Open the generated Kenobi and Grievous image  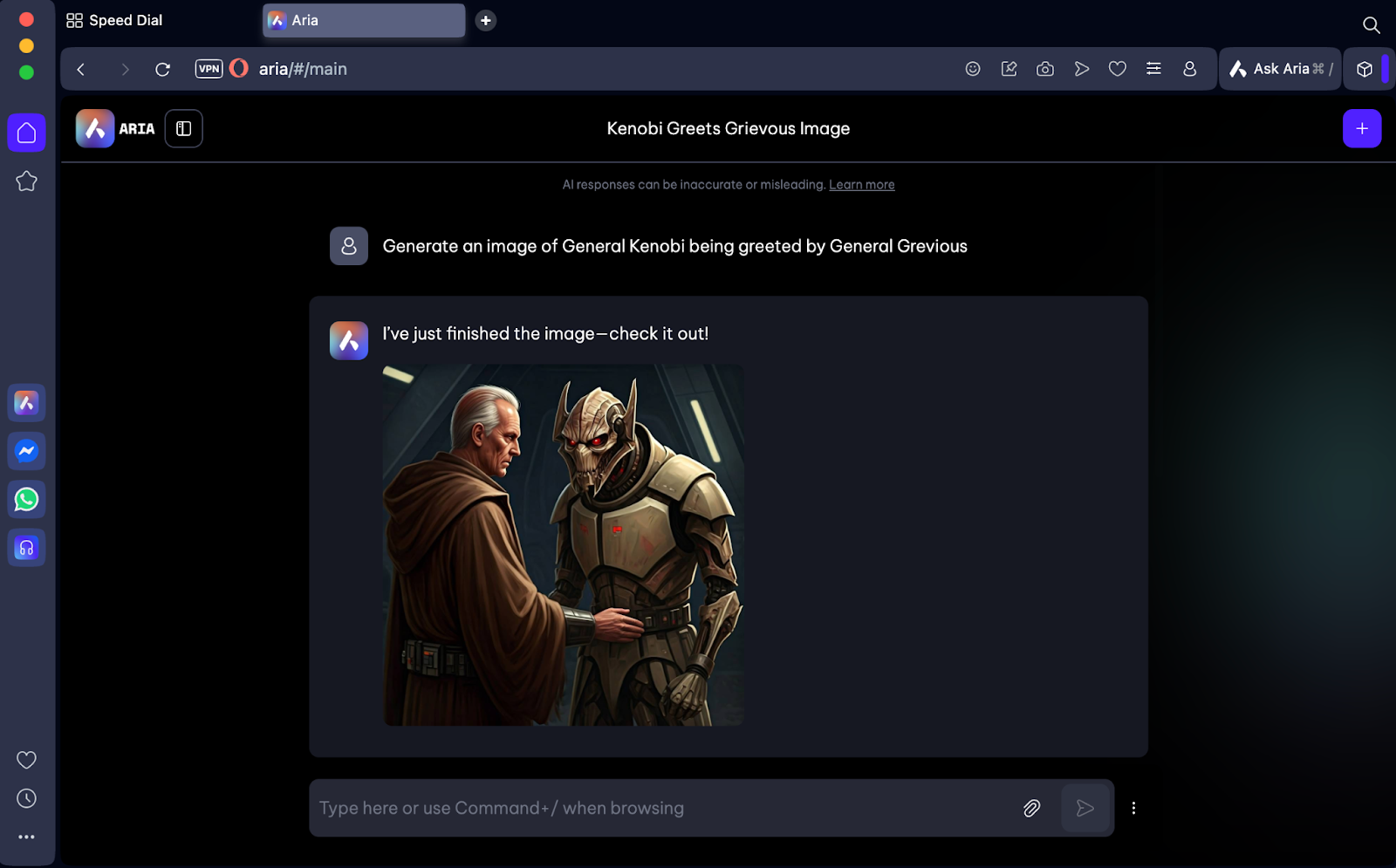[564, 545]
